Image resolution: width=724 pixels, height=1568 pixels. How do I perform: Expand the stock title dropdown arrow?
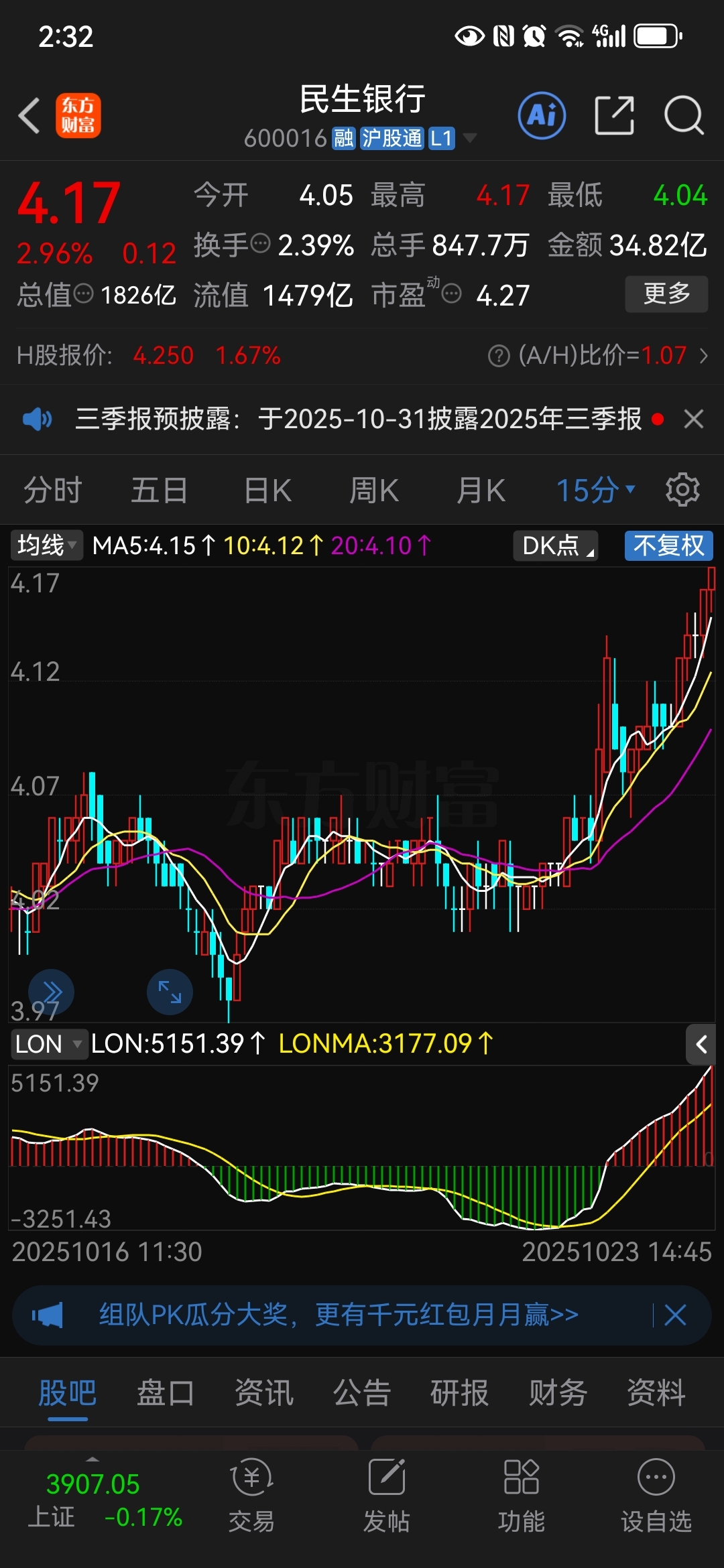(x=470, y=139)
